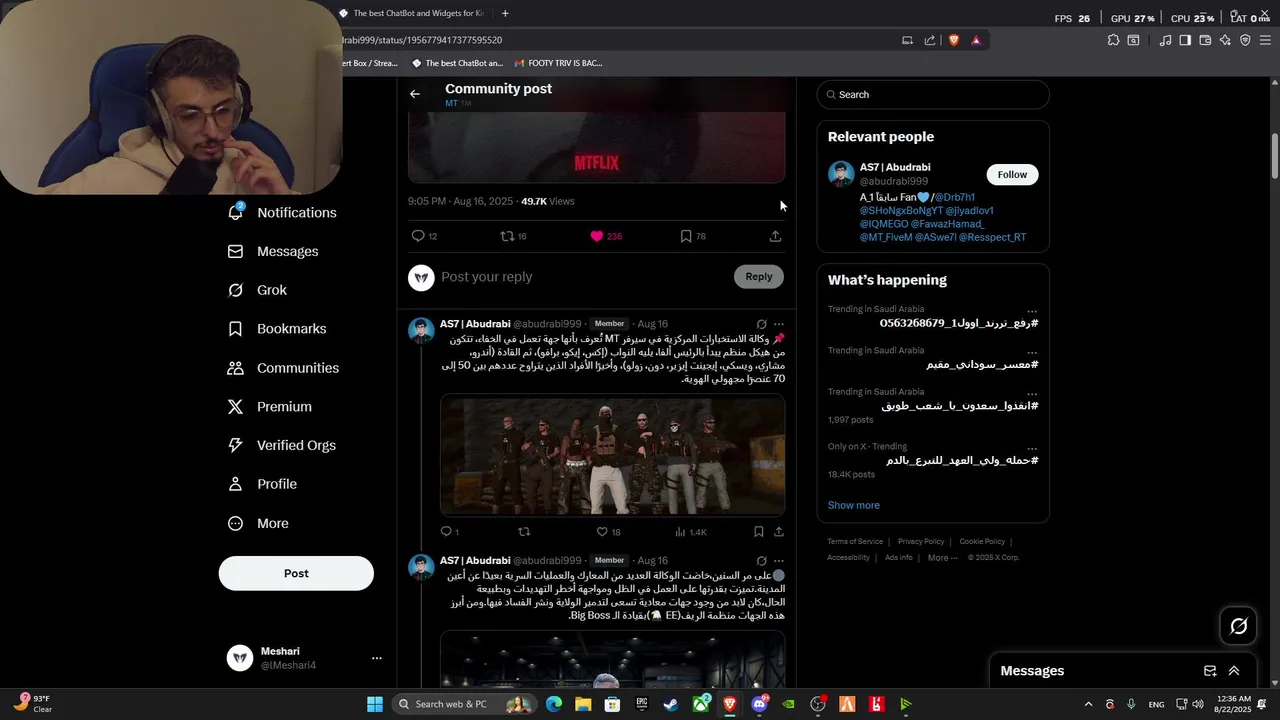Share the main post via share icon
Screen dimensions: 1280x720
(775, 236)
